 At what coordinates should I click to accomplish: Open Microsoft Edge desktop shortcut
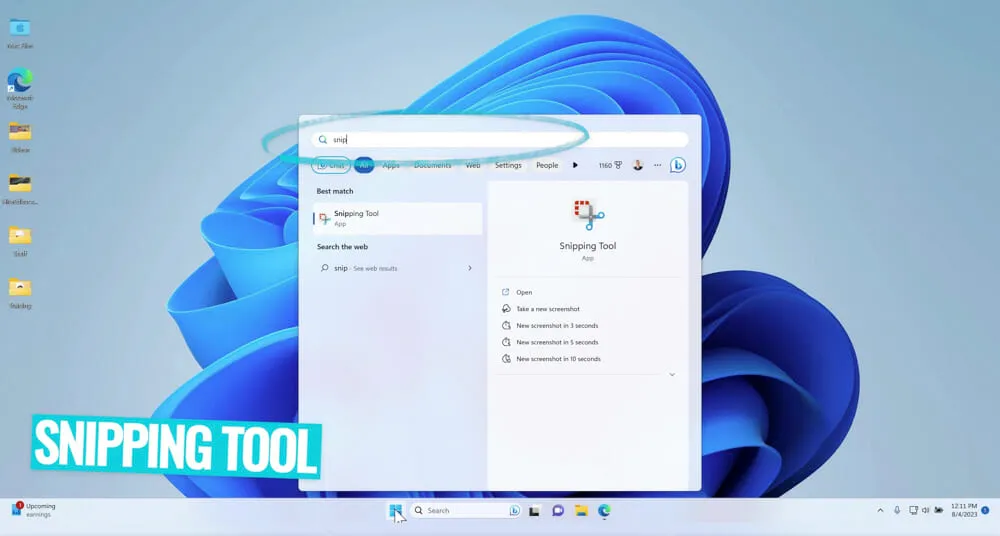tap(19, 83)
